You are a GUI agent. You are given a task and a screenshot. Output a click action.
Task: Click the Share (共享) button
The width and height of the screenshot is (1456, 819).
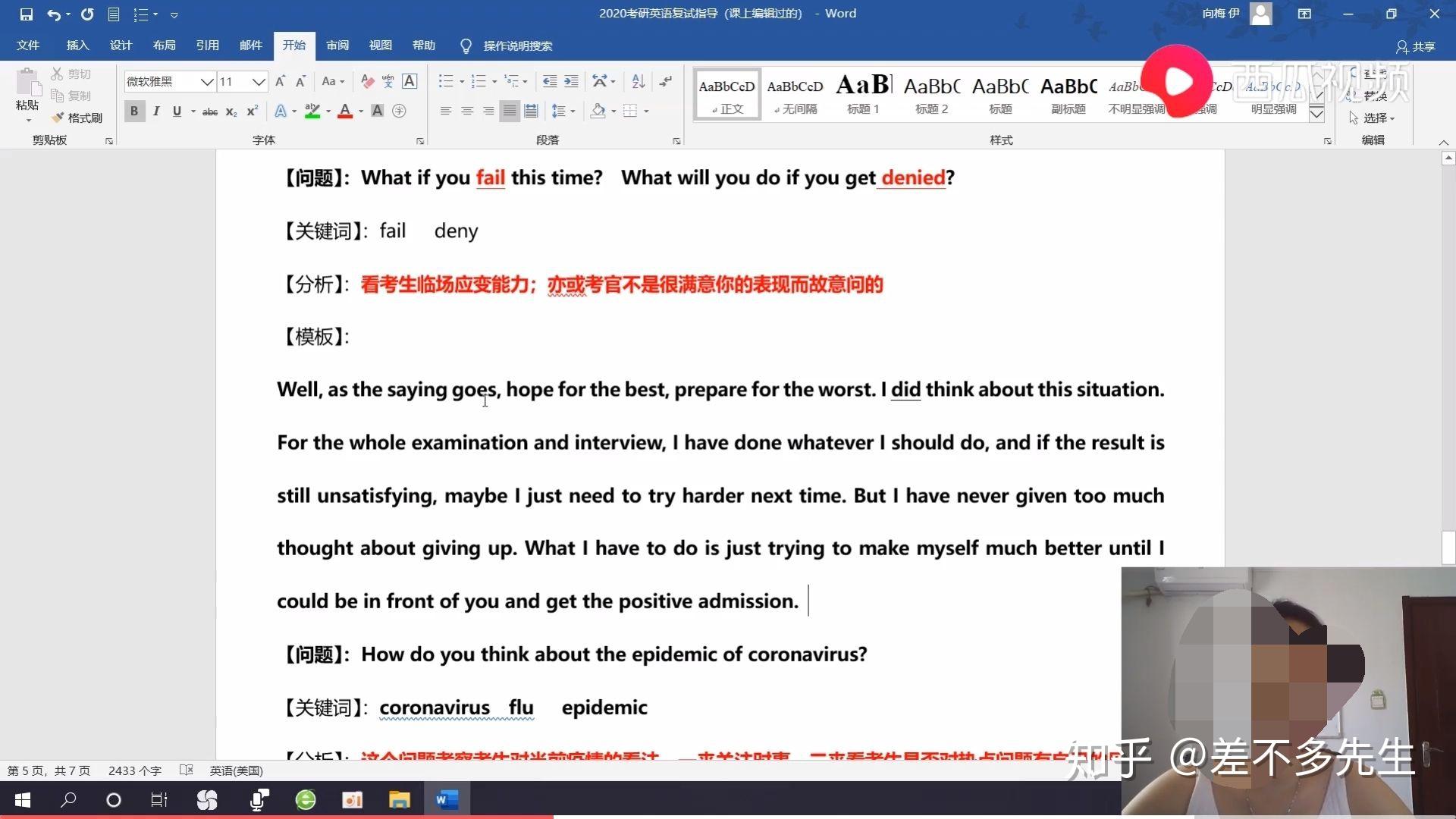(1416, 47)
